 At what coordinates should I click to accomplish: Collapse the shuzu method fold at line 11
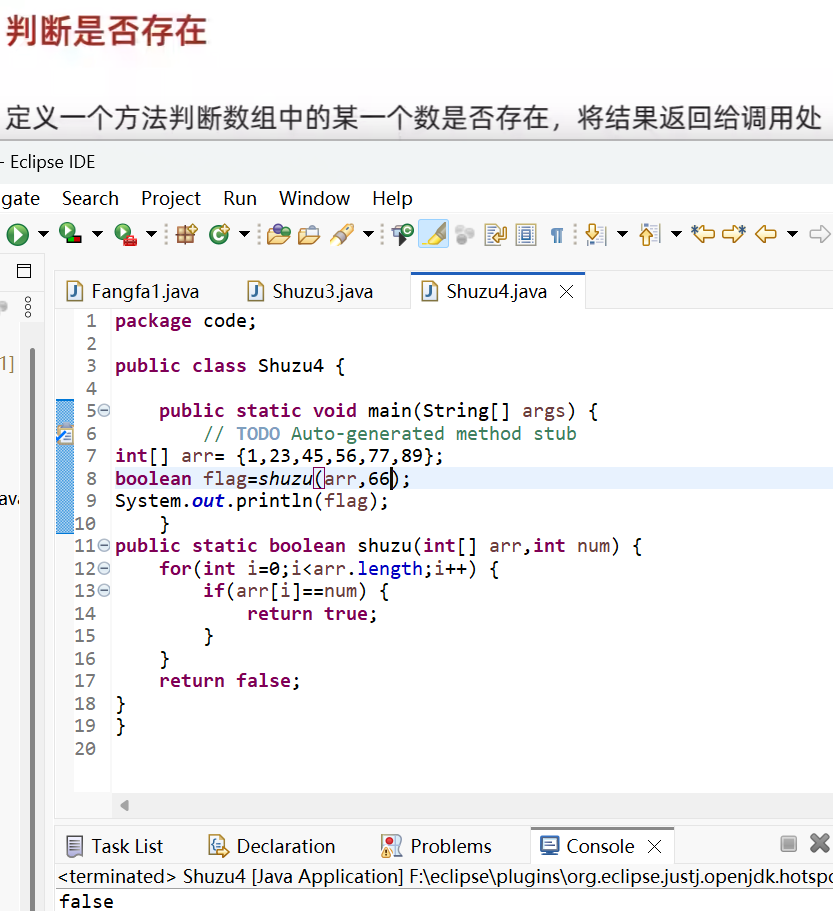[x=104, y=546]
